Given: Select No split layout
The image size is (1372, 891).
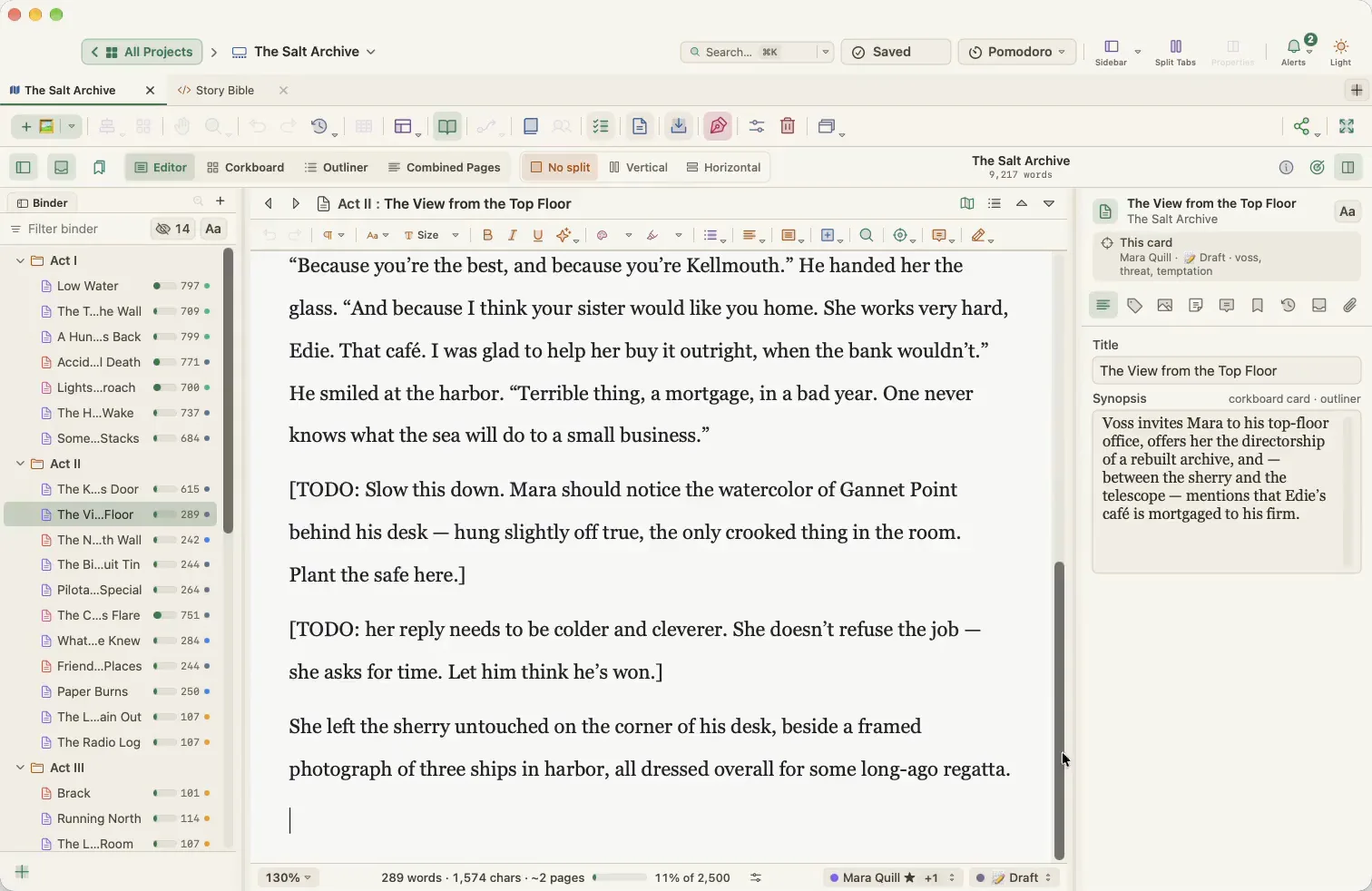Looking at the screenshot, I should point(560,167).
